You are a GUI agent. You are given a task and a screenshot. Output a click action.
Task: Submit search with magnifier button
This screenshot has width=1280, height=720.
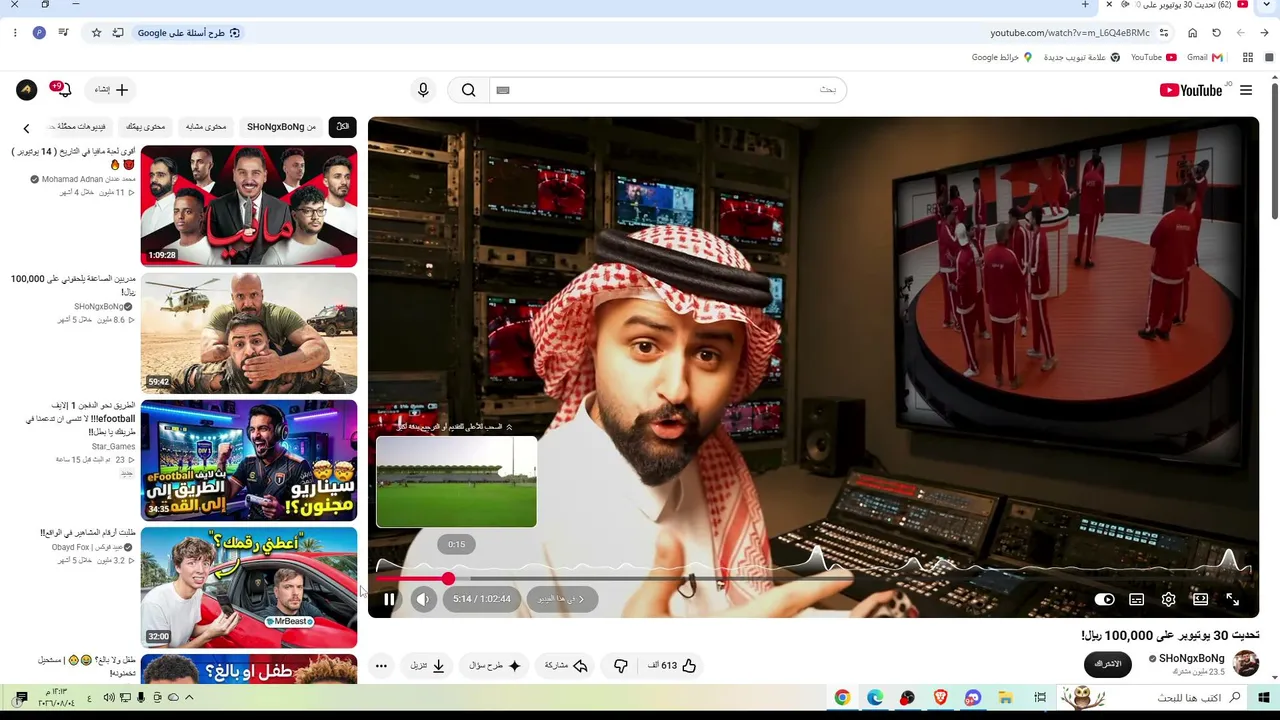coord(468,90)
